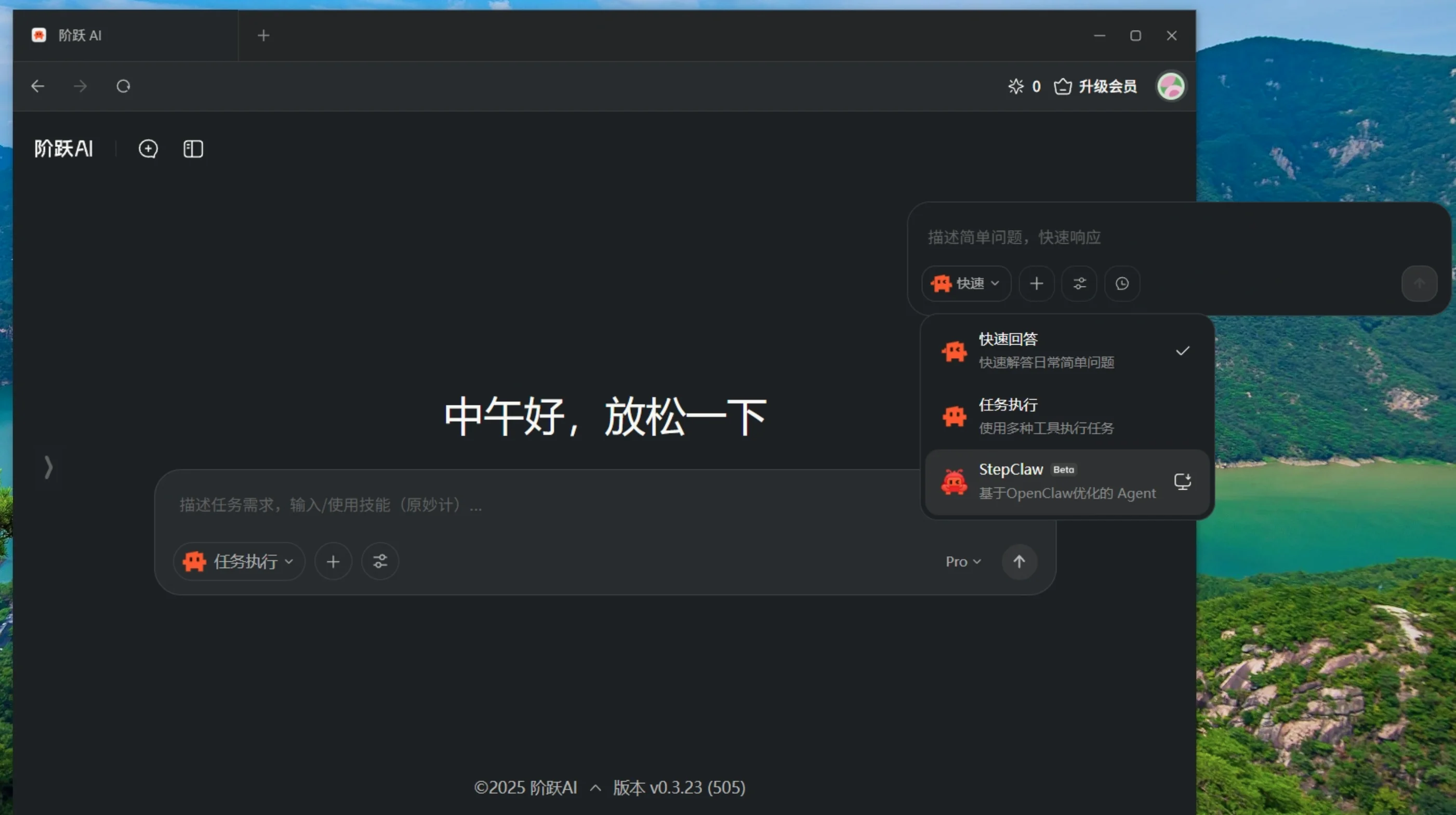Click the 阶跃AI logo text
The image size is (1456, 815).
click(63, 149)
